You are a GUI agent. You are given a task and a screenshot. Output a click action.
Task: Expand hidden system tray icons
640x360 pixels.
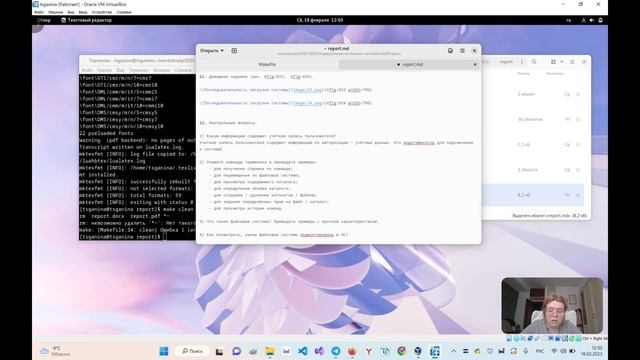[x=453, y=351]
